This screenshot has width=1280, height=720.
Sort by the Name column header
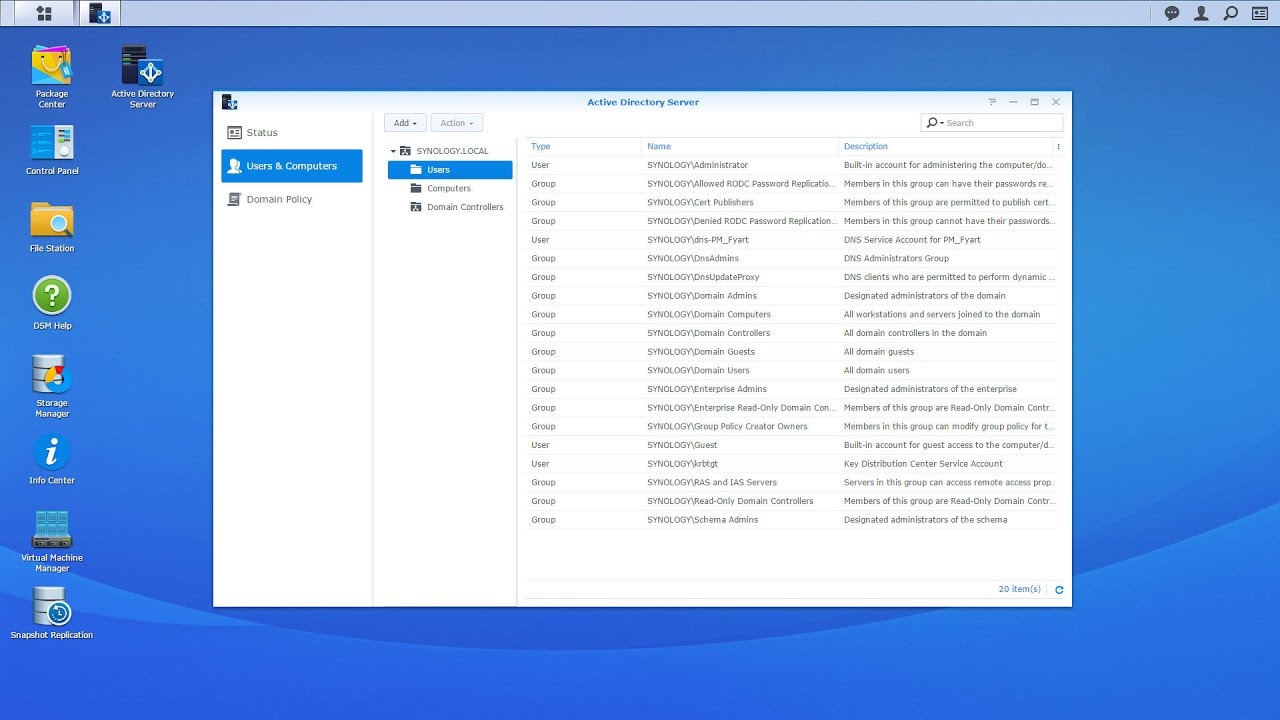pos(740,146)
